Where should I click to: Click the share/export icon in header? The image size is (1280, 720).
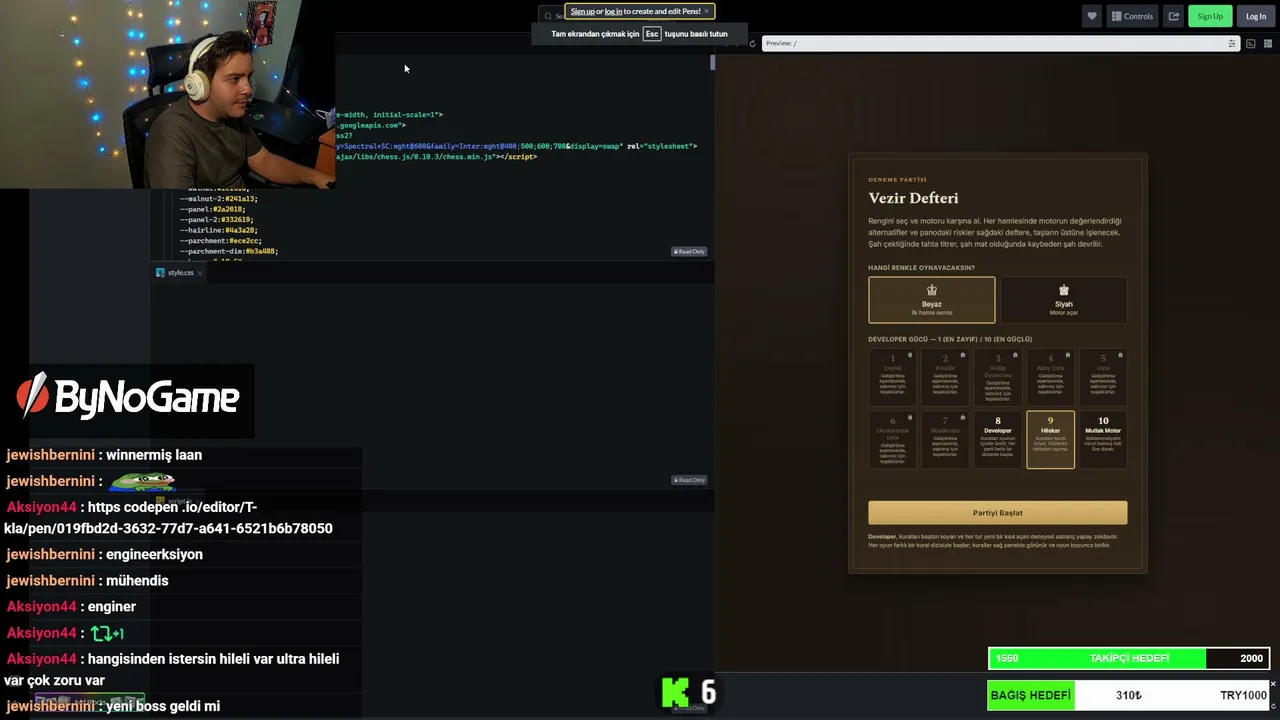(x=1174, y=16)
